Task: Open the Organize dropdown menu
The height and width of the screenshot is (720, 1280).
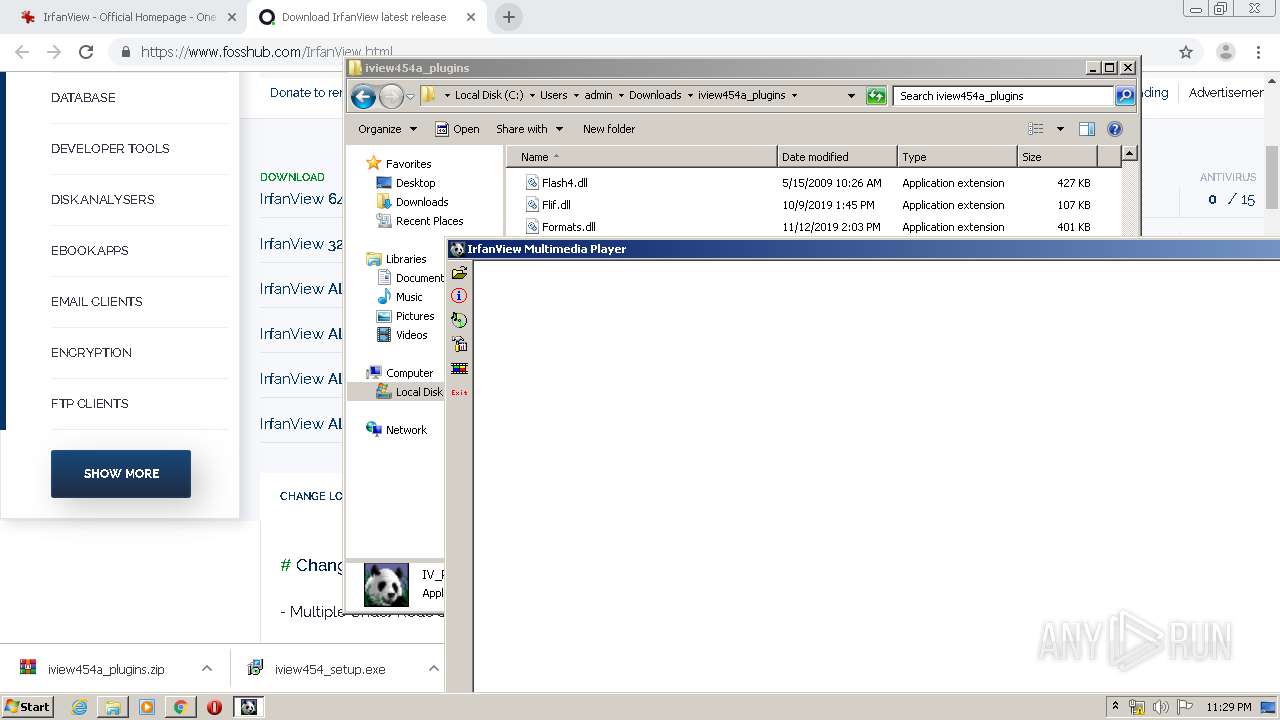Action: pos(387,129)
